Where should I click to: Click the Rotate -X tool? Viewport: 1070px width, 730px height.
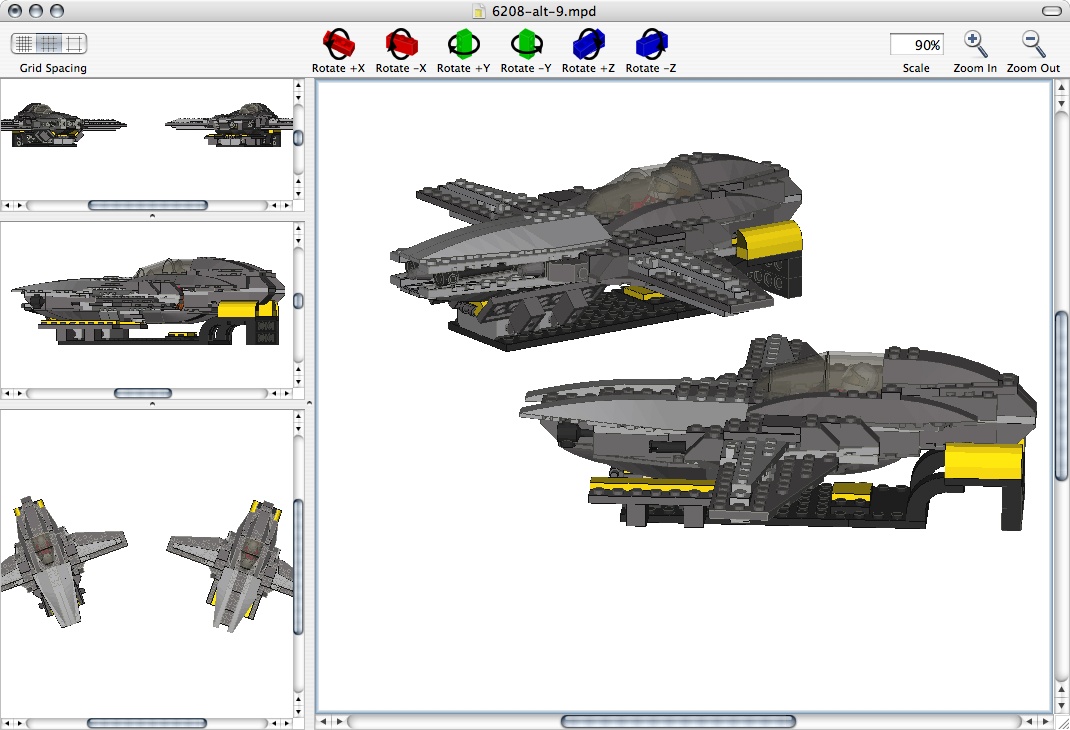(x=400, y=43)
